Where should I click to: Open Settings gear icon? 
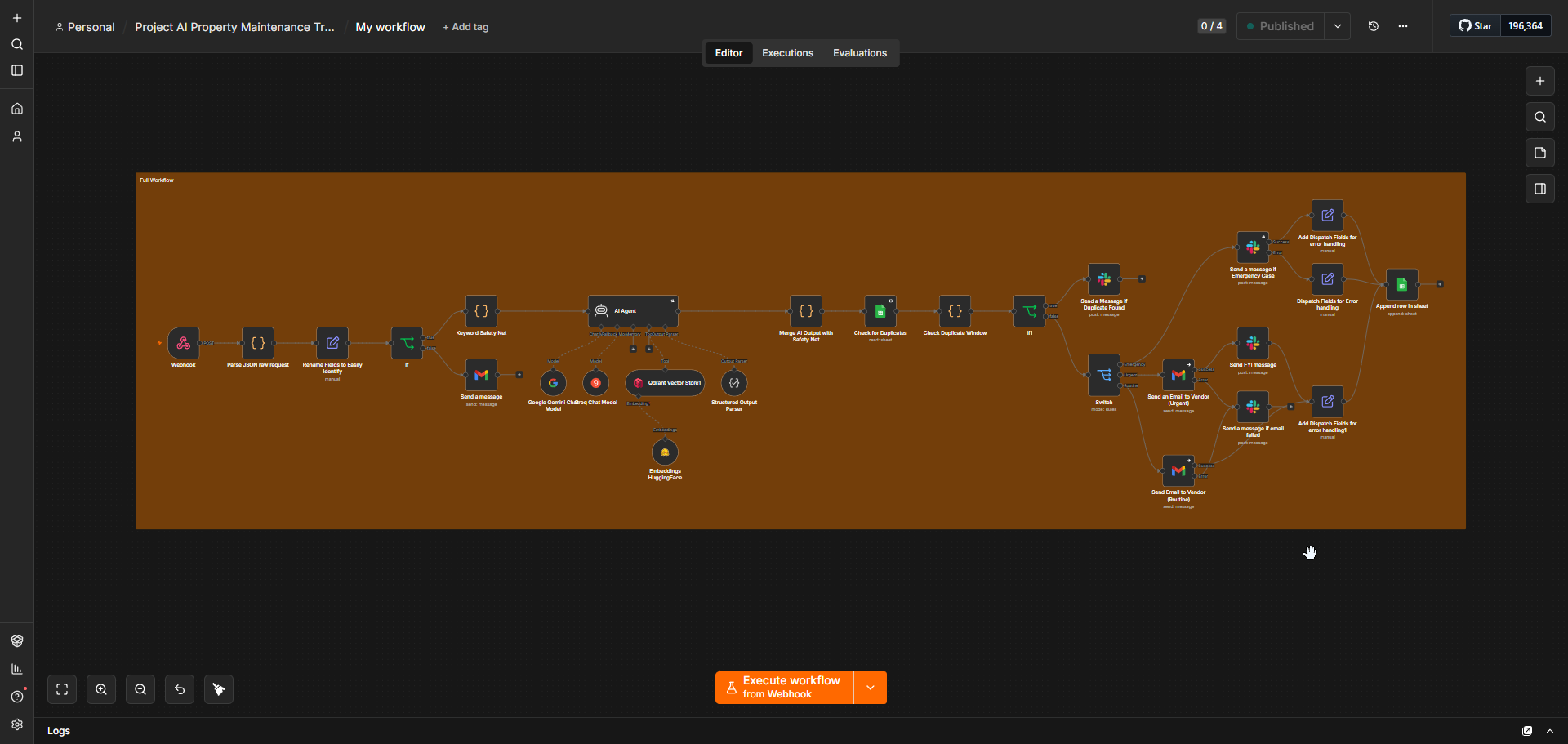click(x=17, y=724)
